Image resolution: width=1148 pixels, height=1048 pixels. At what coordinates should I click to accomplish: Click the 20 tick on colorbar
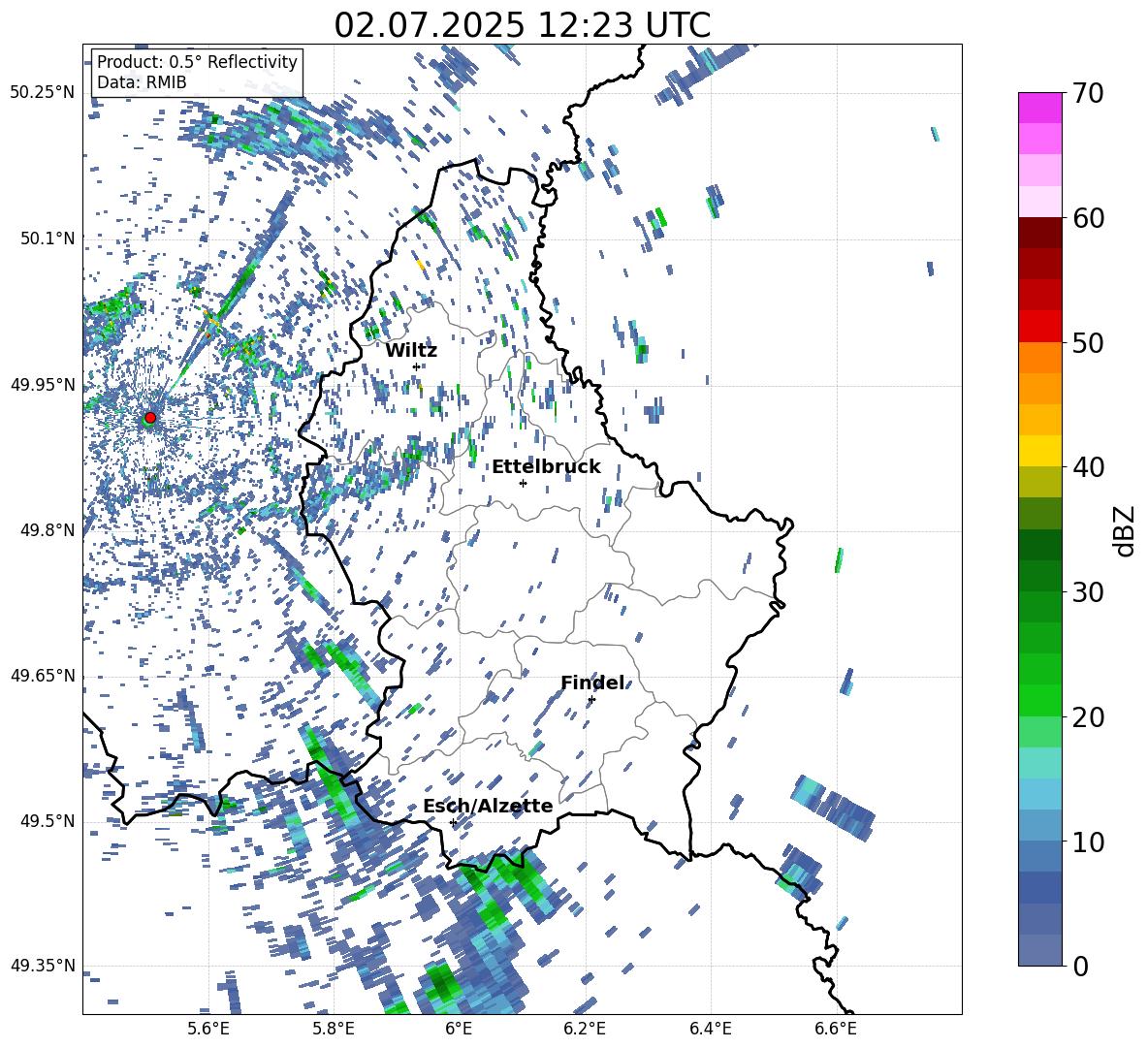click(x=1088, y=717)
